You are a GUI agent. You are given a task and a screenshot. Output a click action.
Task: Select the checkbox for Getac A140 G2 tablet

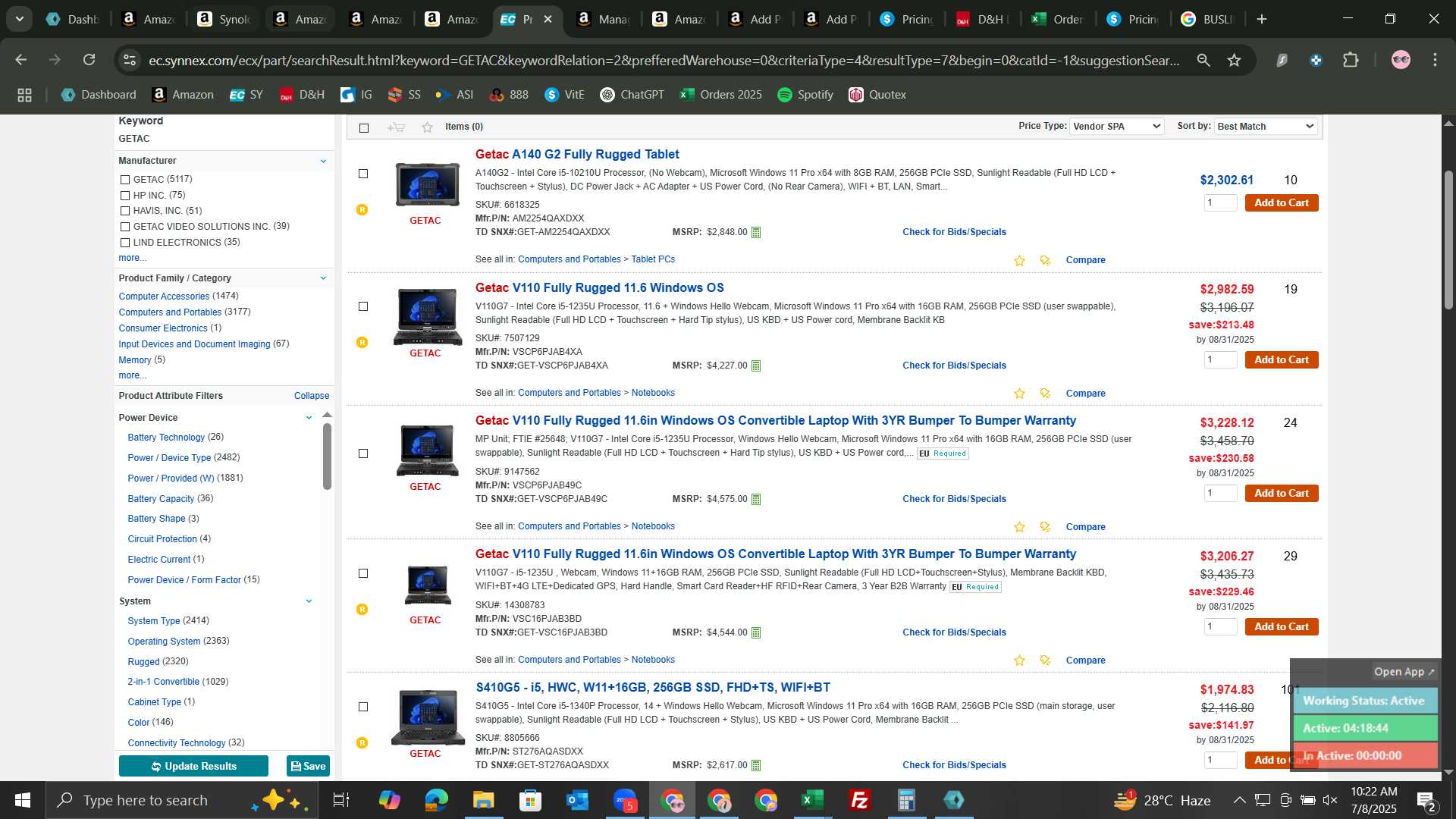click(x=363, y=174)
